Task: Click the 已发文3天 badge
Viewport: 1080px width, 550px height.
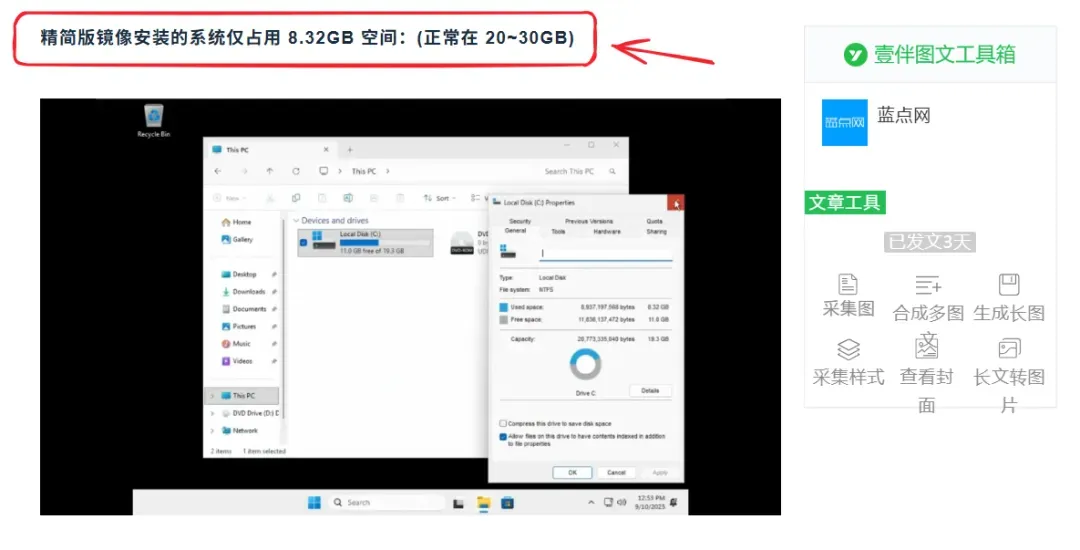Action: point(930,242)
